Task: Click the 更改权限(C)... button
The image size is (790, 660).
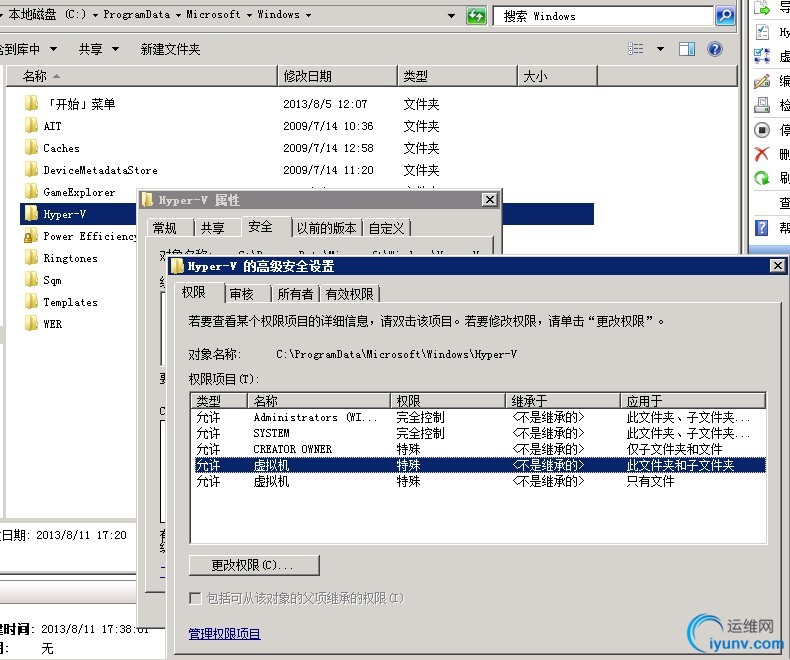Action: click(x=254, y=565)
